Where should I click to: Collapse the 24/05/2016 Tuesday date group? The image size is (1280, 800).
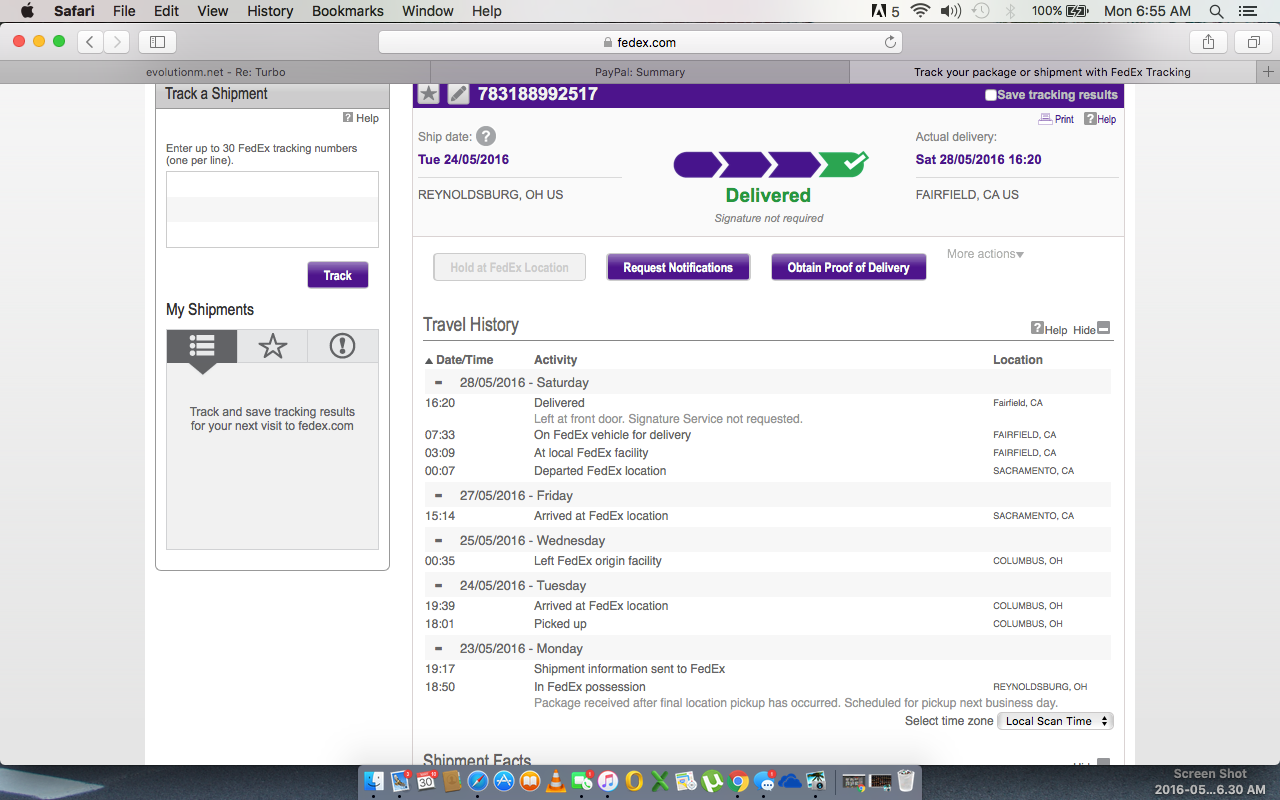(438, 586)
